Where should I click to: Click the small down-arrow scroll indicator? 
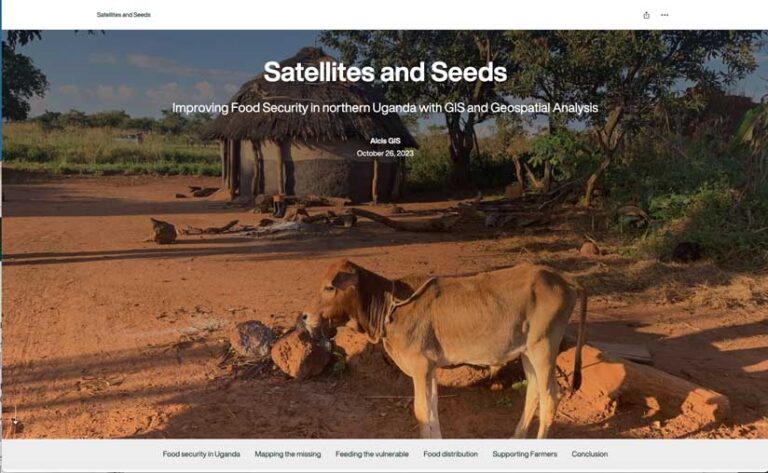[x=15, y=422]
